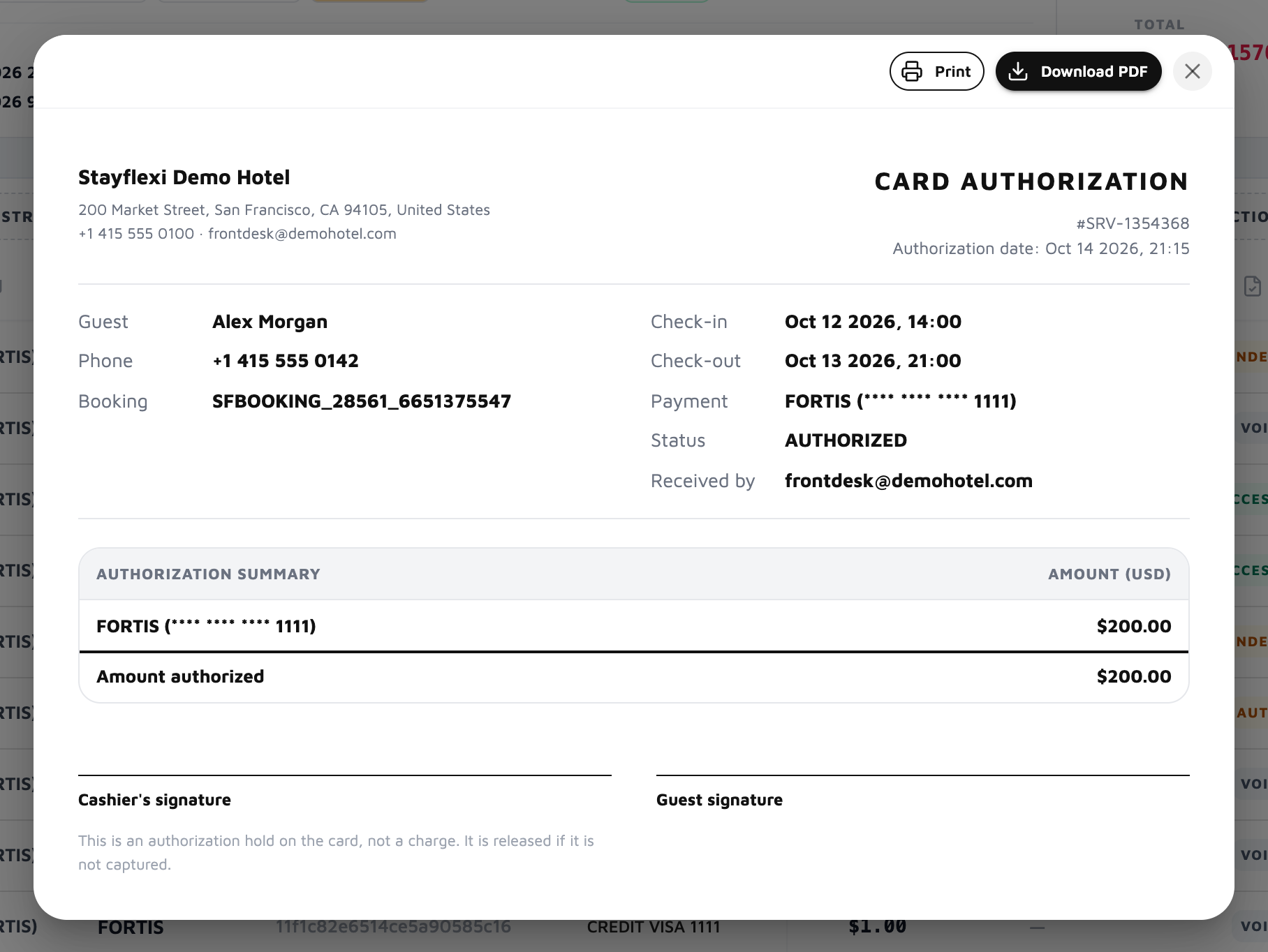Viewport: 1268px width, 952px height.
Task: Select Received by email frontdesk@demohotel.com
Action: click(908, 481)
